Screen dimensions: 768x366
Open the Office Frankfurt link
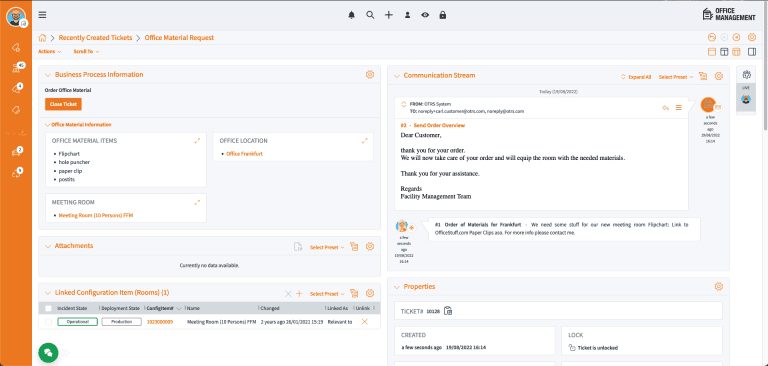[x=244, y=154]
